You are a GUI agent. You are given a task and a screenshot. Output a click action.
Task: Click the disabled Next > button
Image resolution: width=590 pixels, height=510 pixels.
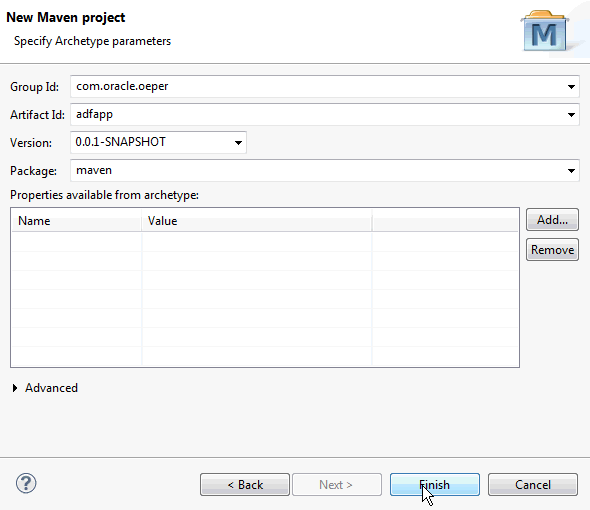337,484
